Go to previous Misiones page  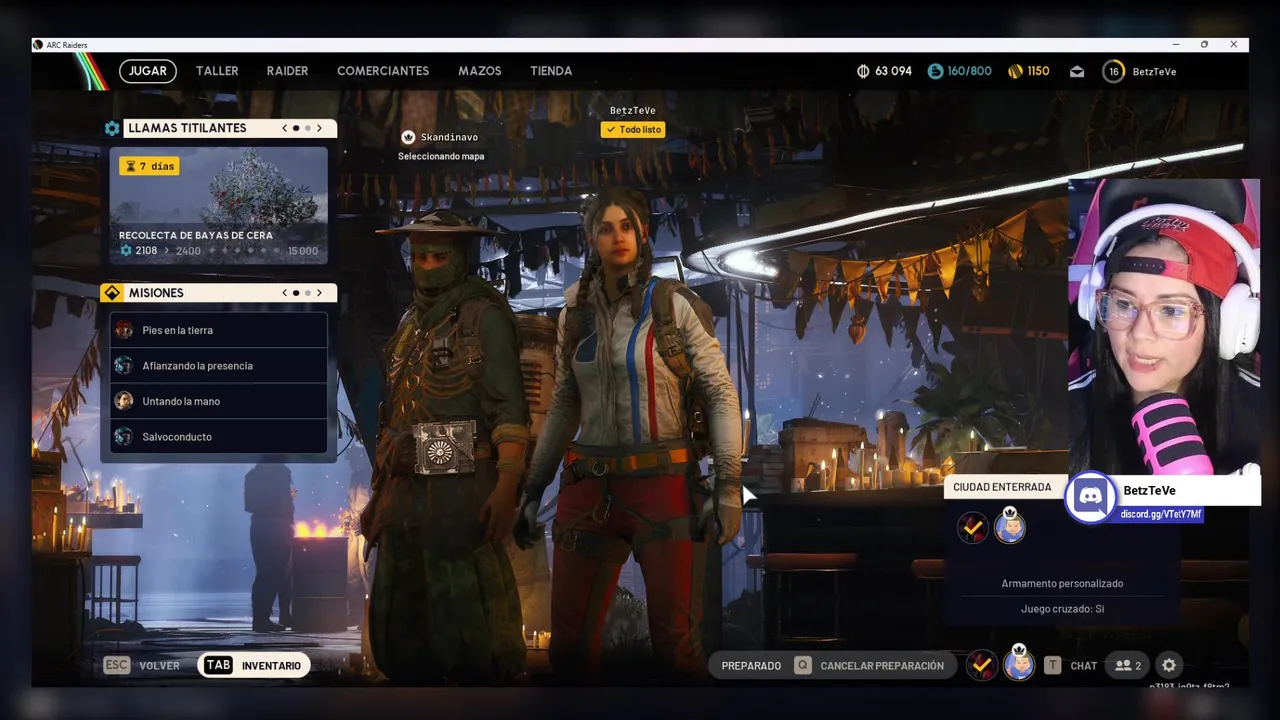pyautogui.click(x=284, y=293)
